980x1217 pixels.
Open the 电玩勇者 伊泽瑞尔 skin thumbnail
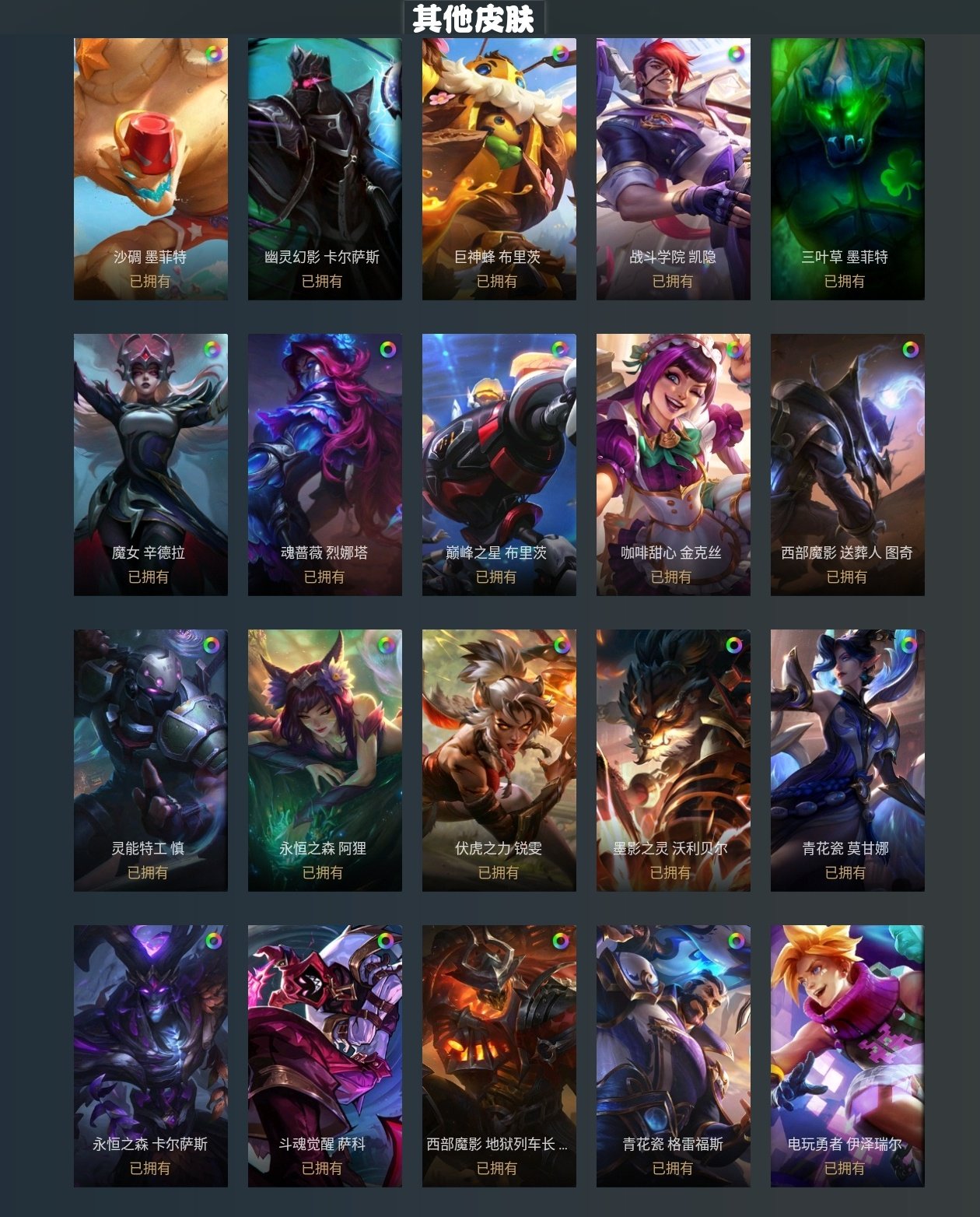coord(848,1056)
